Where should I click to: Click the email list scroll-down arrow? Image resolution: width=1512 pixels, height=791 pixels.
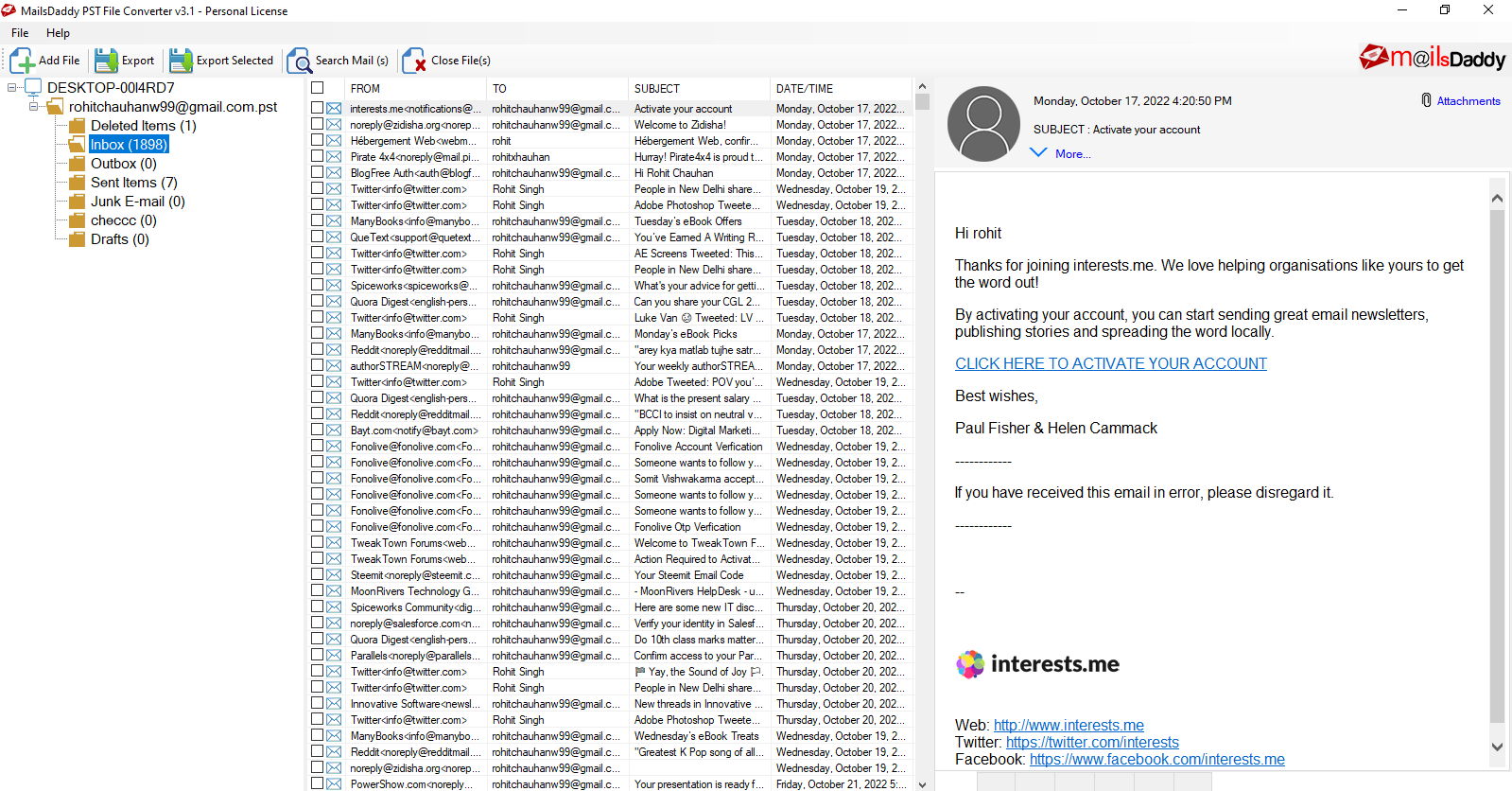coord(922,783)
